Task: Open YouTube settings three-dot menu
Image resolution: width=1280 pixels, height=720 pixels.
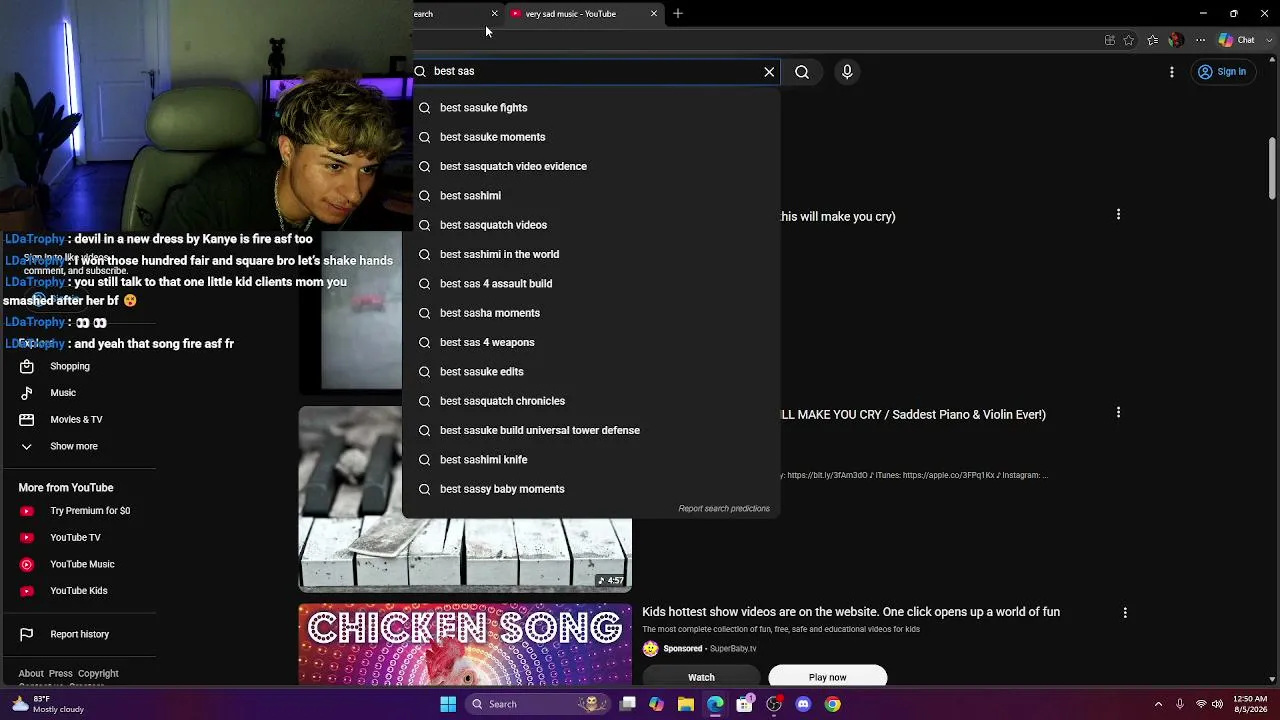Action: [1172, 72]
